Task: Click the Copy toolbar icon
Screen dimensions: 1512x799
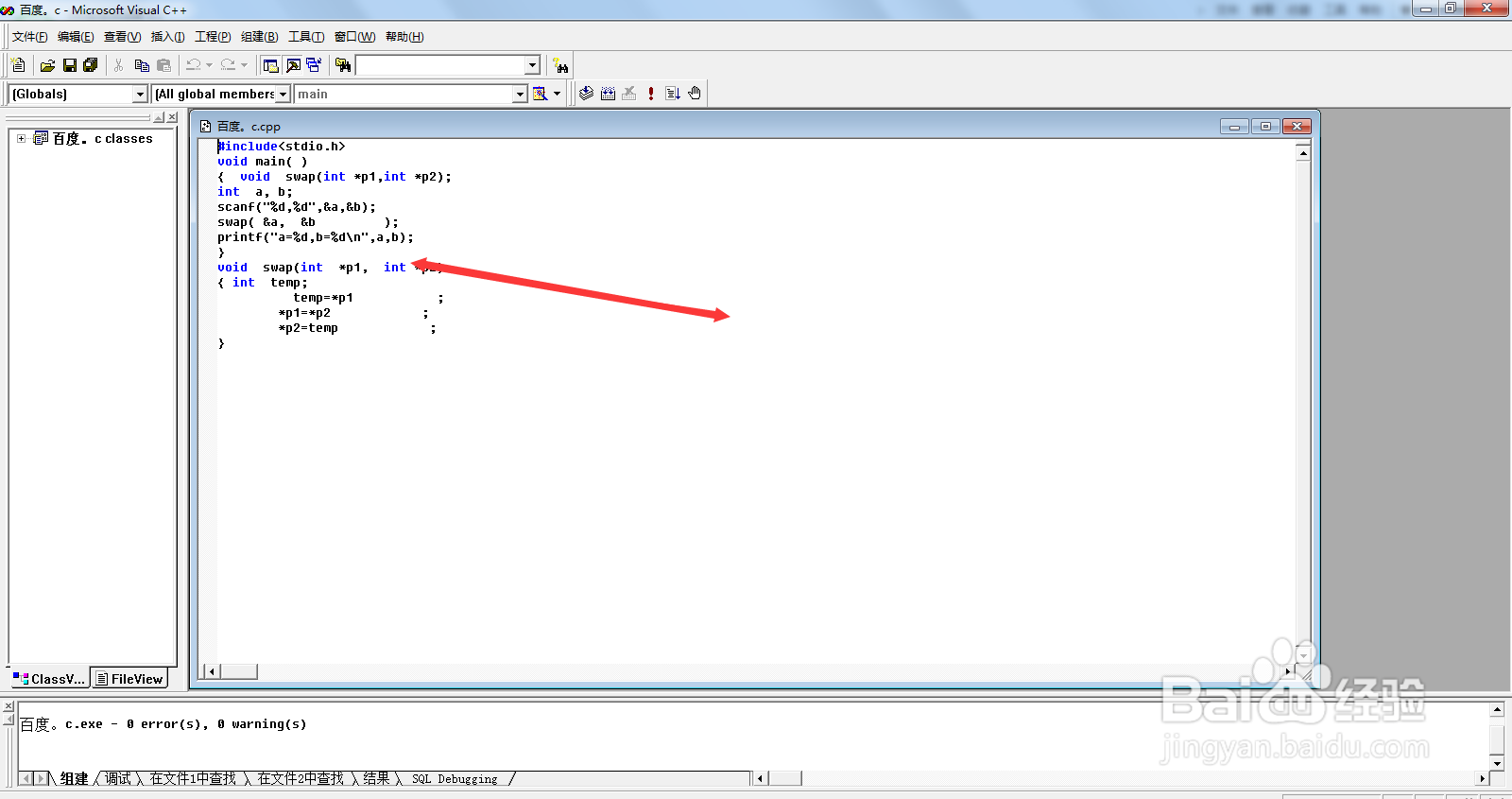Action: 142,65
